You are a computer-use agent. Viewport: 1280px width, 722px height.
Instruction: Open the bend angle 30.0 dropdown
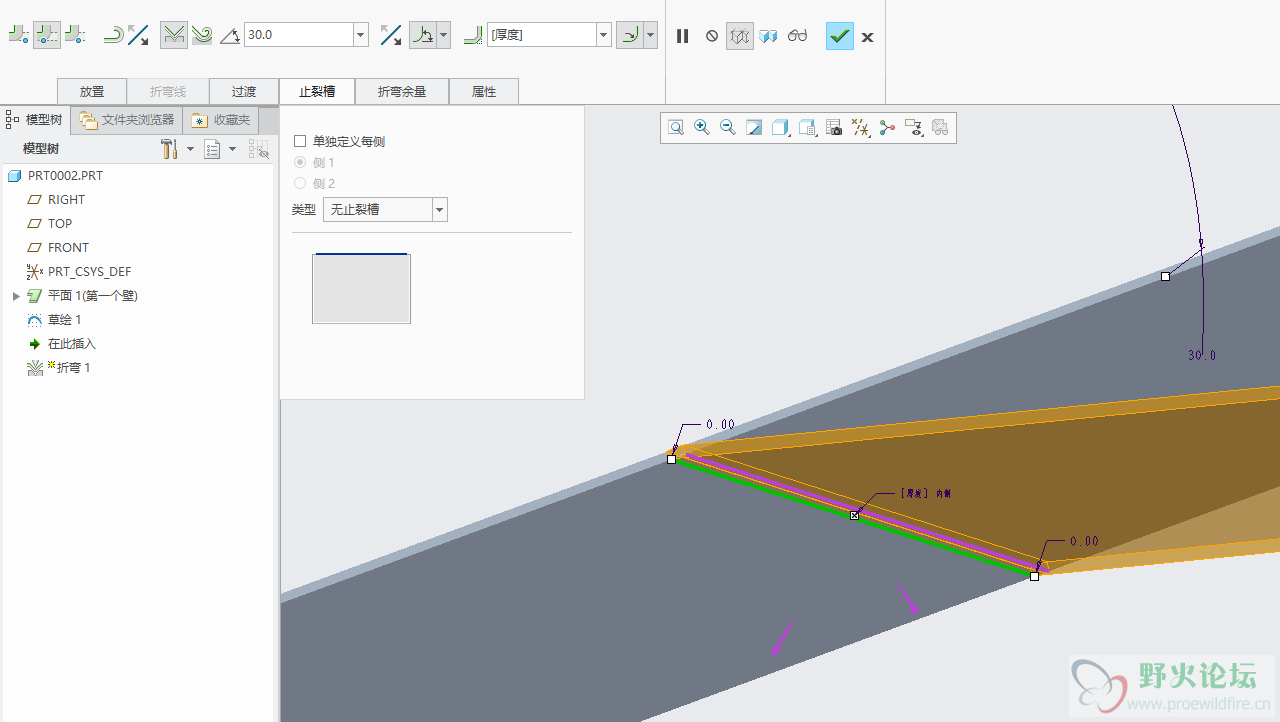coord(361,35)
